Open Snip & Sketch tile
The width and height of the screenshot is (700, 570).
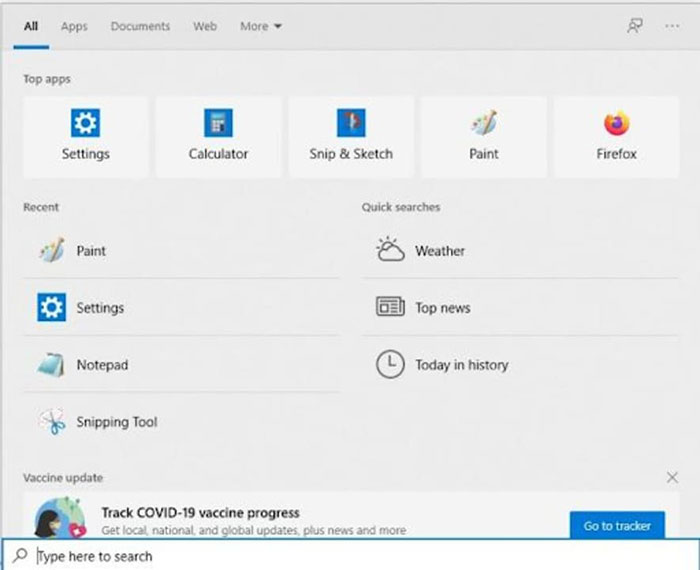tap(351, 137)
